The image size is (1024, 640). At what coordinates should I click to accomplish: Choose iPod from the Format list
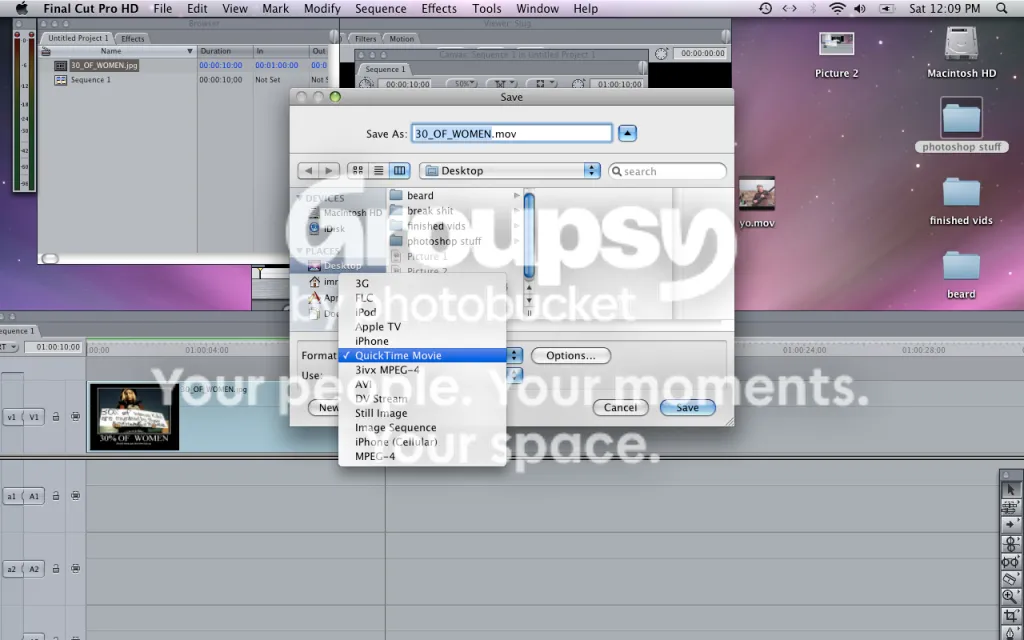[423, 312]
